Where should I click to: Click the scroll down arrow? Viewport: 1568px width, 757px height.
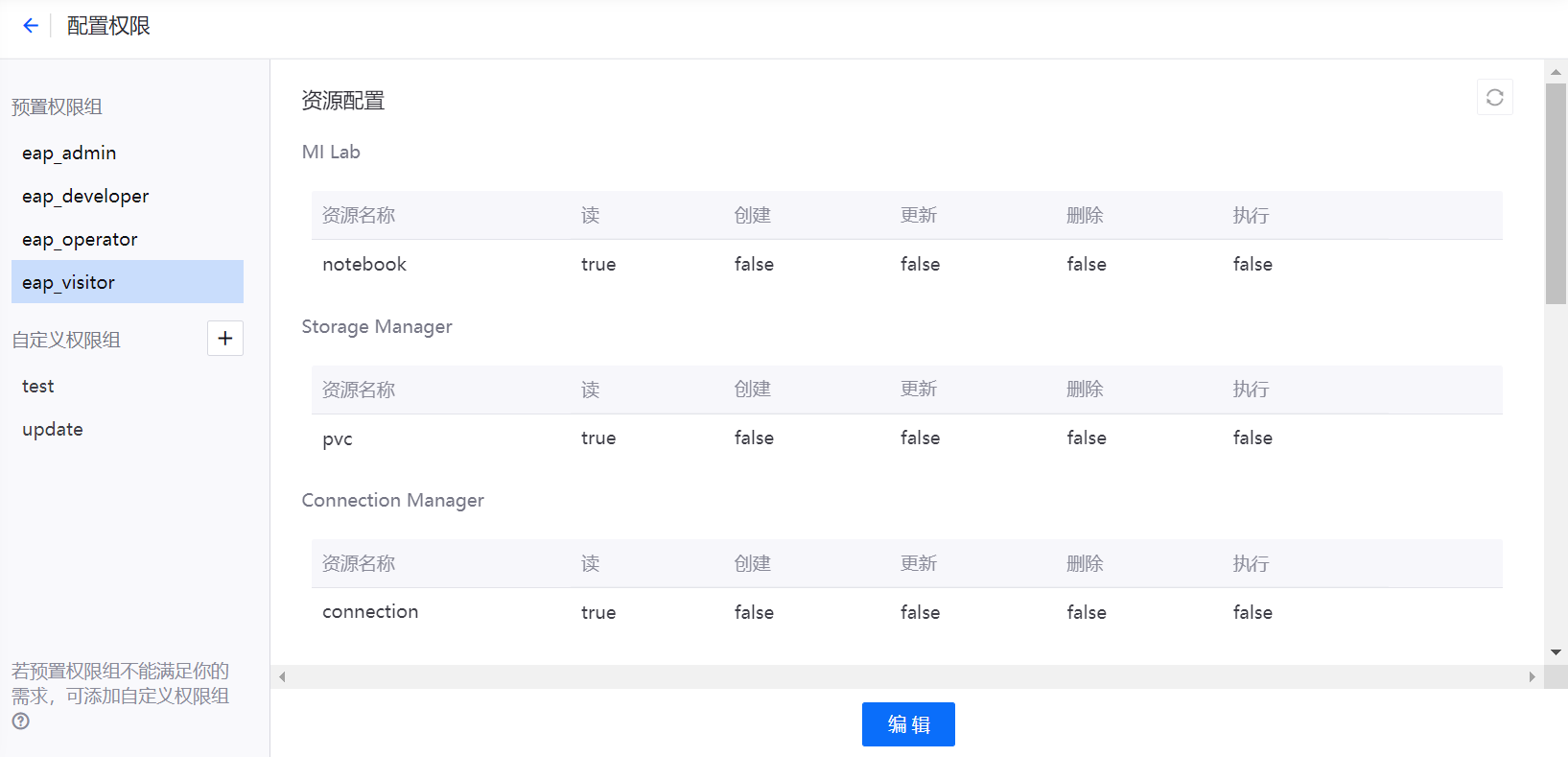pos(1556,652)
